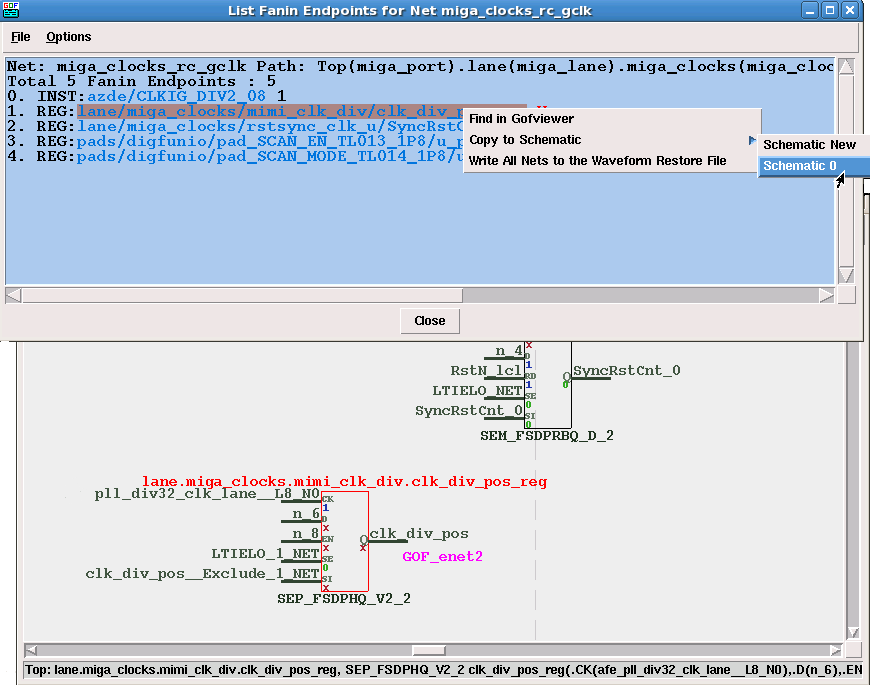Choose Write All Nets to Waveform Restore File
The width and height of the screenshot is (870, 685).
[597, 160]
